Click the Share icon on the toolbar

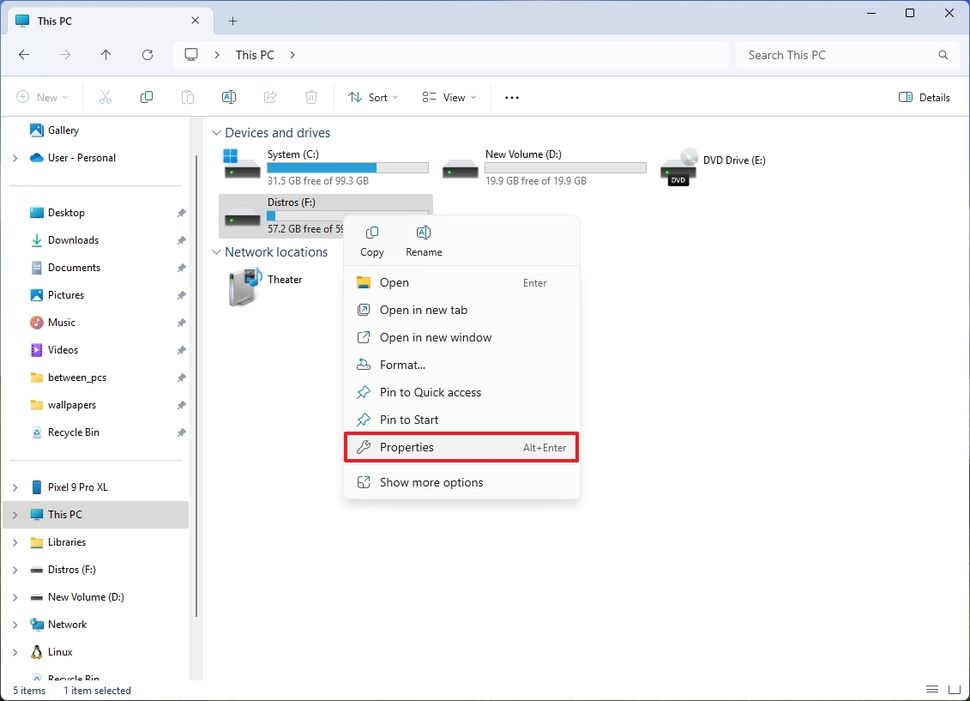tap(269, 97)
